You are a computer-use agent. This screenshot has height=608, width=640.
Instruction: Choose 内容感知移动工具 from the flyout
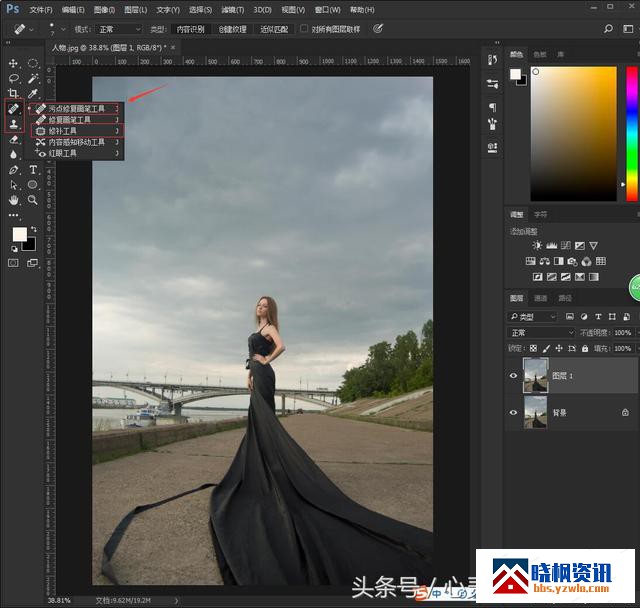click(x=77, y=142)
